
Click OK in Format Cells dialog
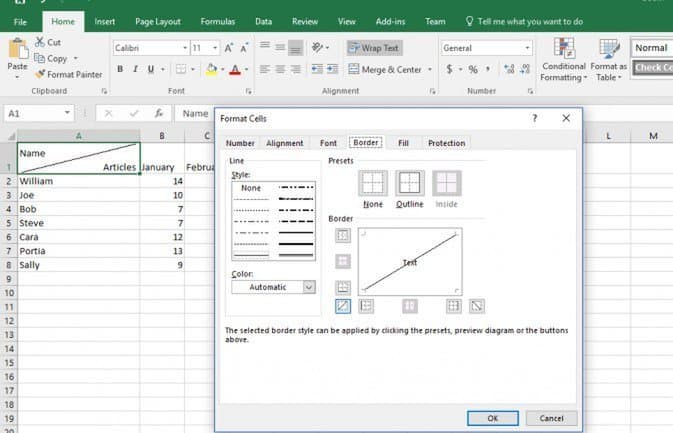pyautogui.click(x=493, y=418)
